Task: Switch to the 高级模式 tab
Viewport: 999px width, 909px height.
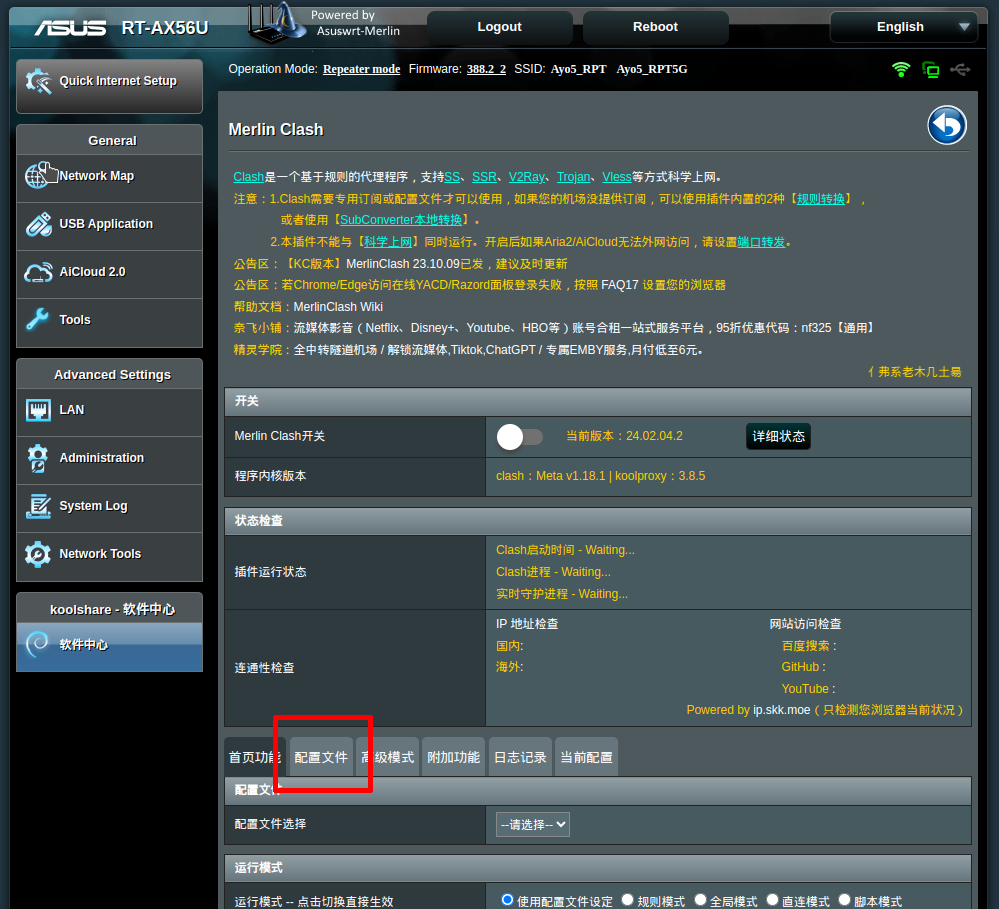Action: point(387,757)
